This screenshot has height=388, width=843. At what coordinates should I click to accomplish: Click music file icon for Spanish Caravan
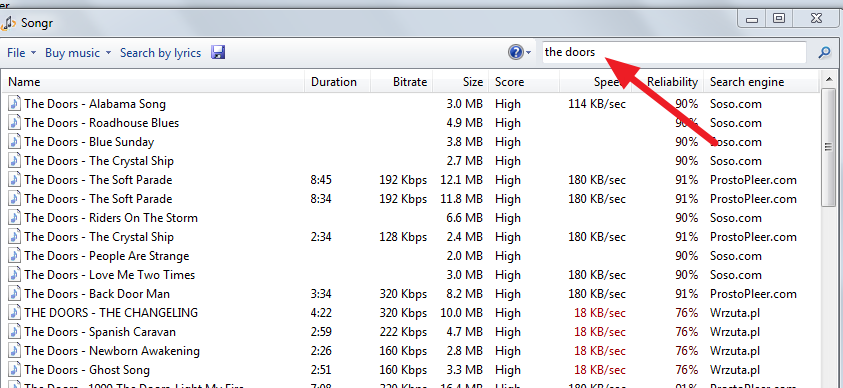click(15, 332)
